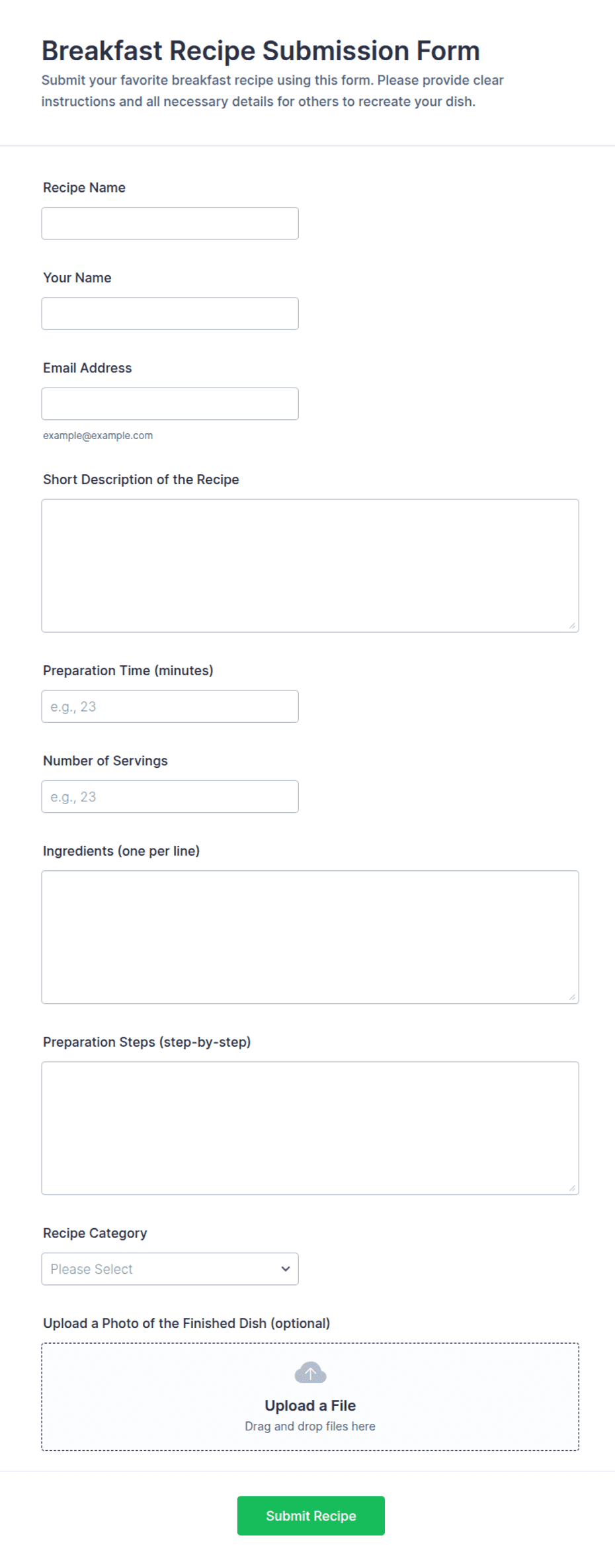
Task: Focus the Short Description of the Recipe textarea
Action: [310, 565]
